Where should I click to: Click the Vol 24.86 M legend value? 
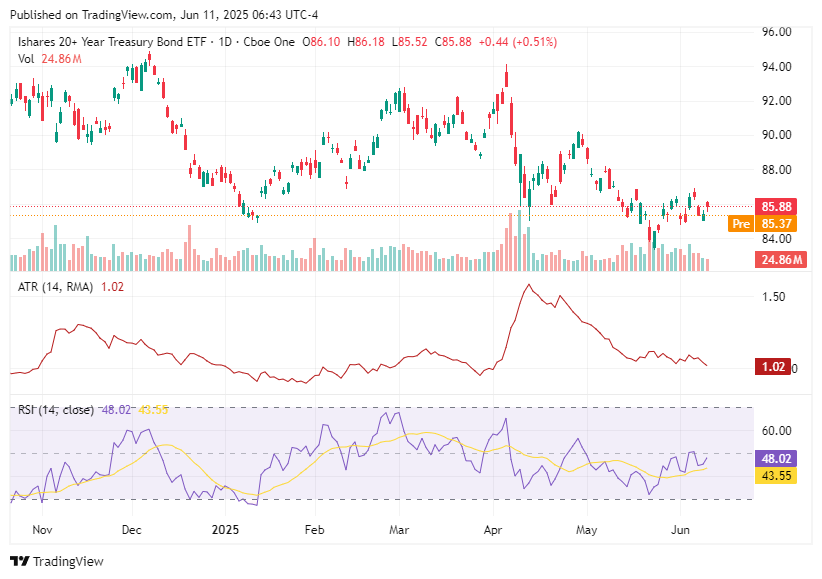61,59
